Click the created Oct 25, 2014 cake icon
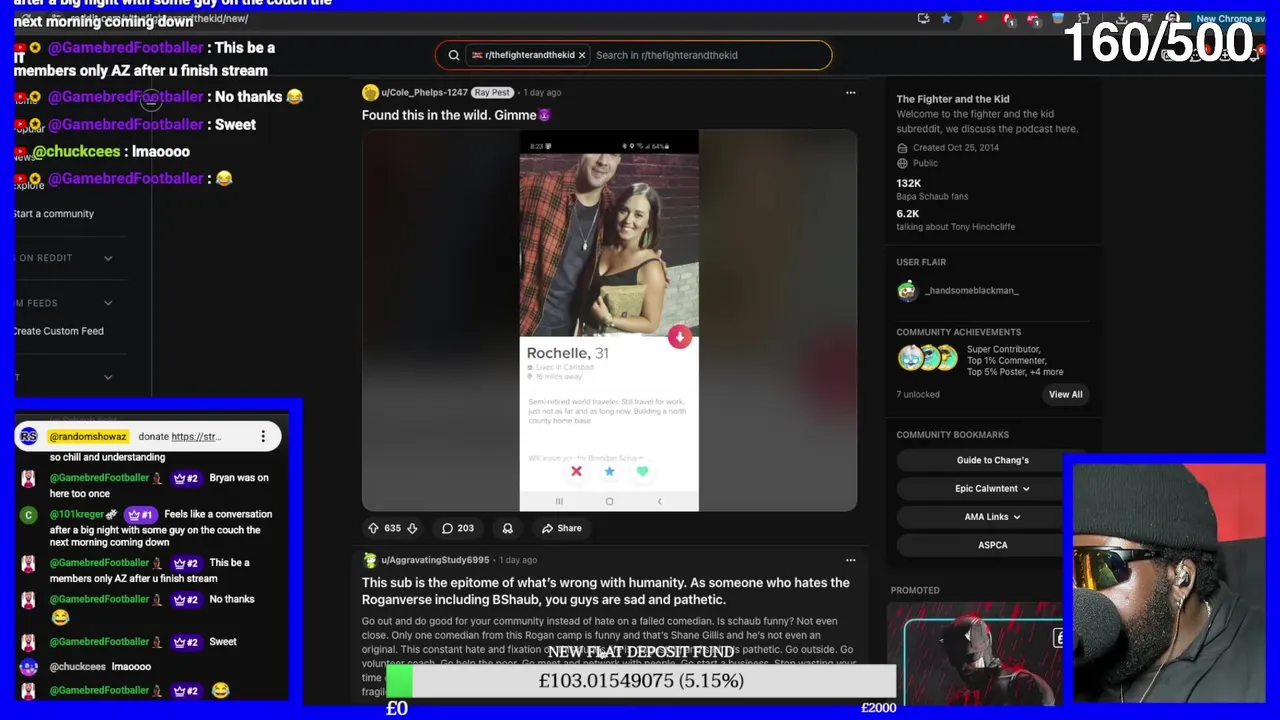This screenshot has height=720, width=1280. click(902, 148)
